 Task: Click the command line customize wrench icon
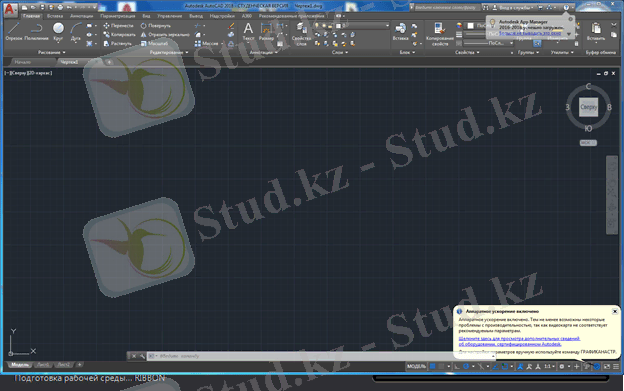click(x=142, y=356)
